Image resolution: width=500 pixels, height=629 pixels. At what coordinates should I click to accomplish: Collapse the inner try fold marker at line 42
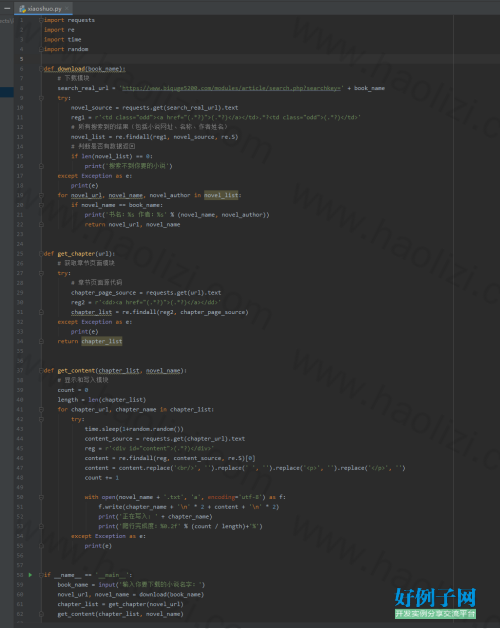click(41, 419)
